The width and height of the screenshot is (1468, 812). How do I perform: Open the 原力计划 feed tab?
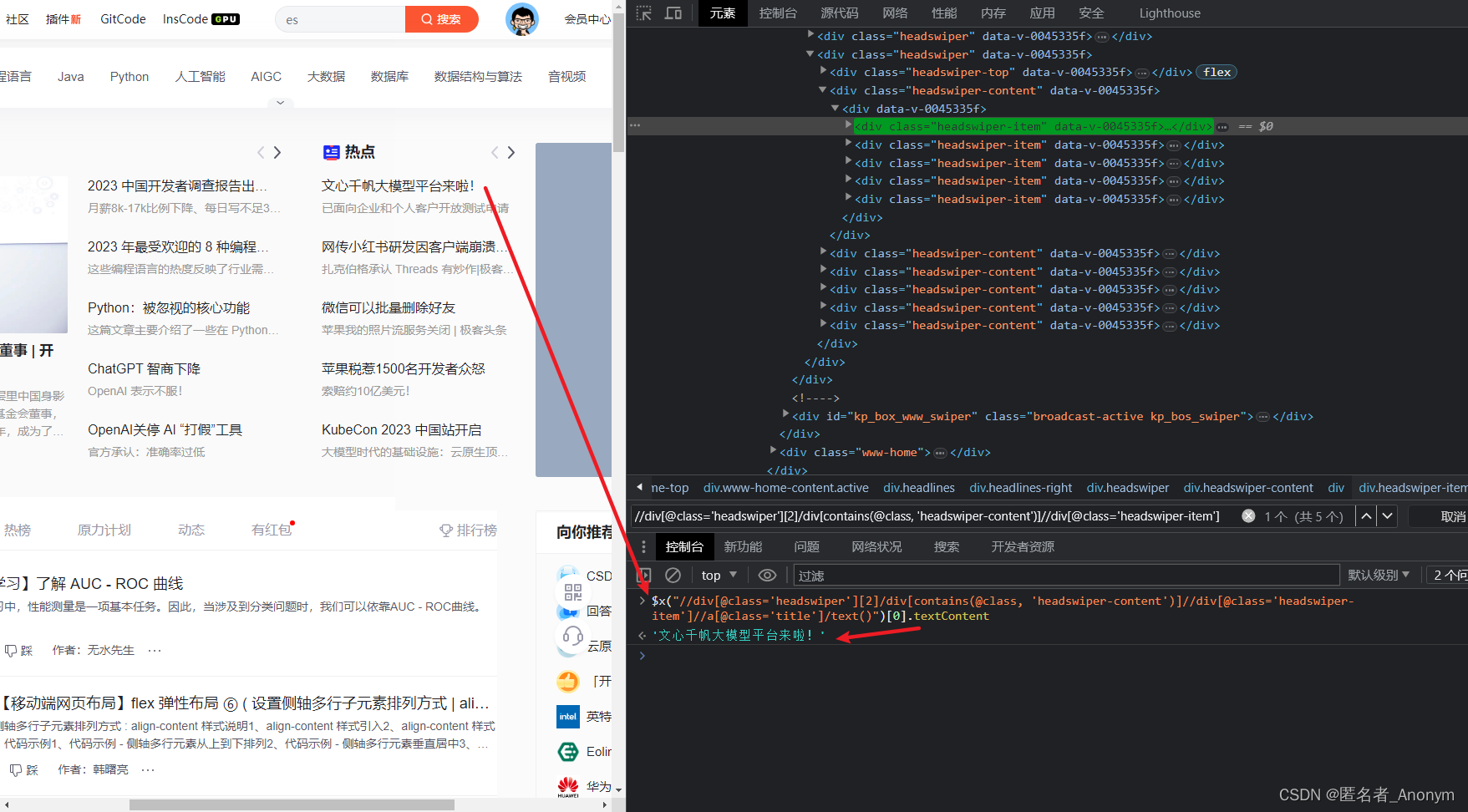tap(104, 530)
